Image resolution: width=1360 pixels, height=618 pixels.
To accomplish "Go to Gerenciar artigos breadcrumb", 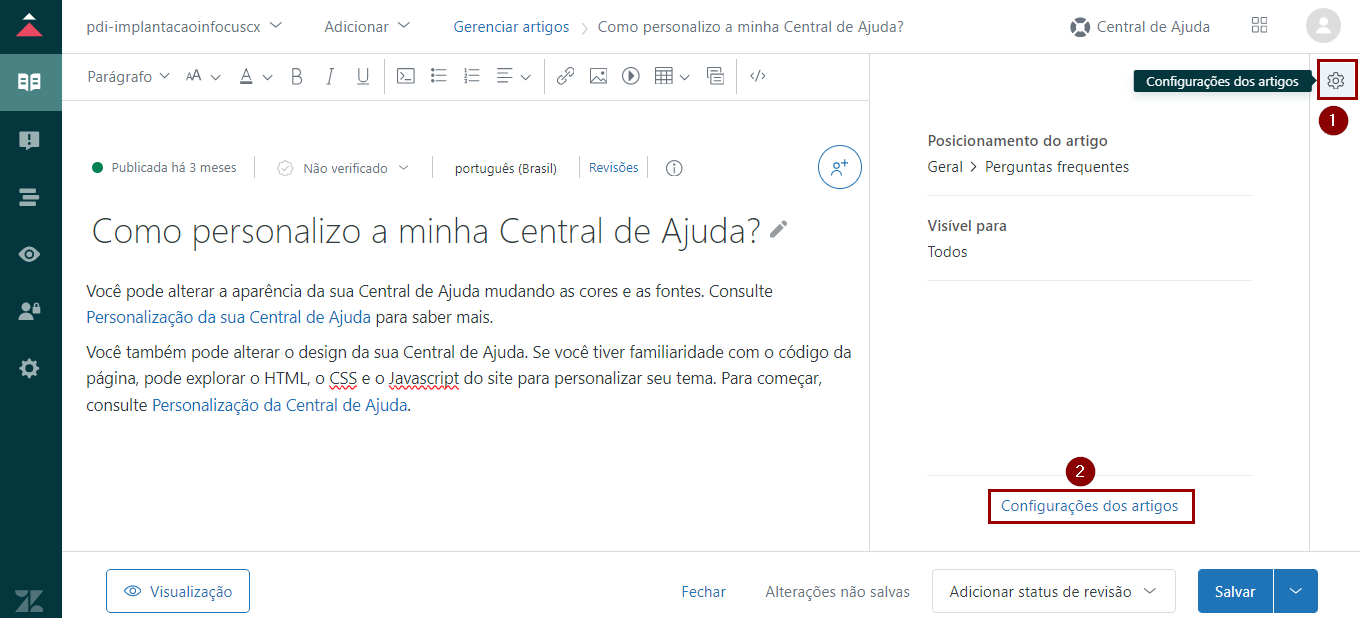I will (511, 27).
